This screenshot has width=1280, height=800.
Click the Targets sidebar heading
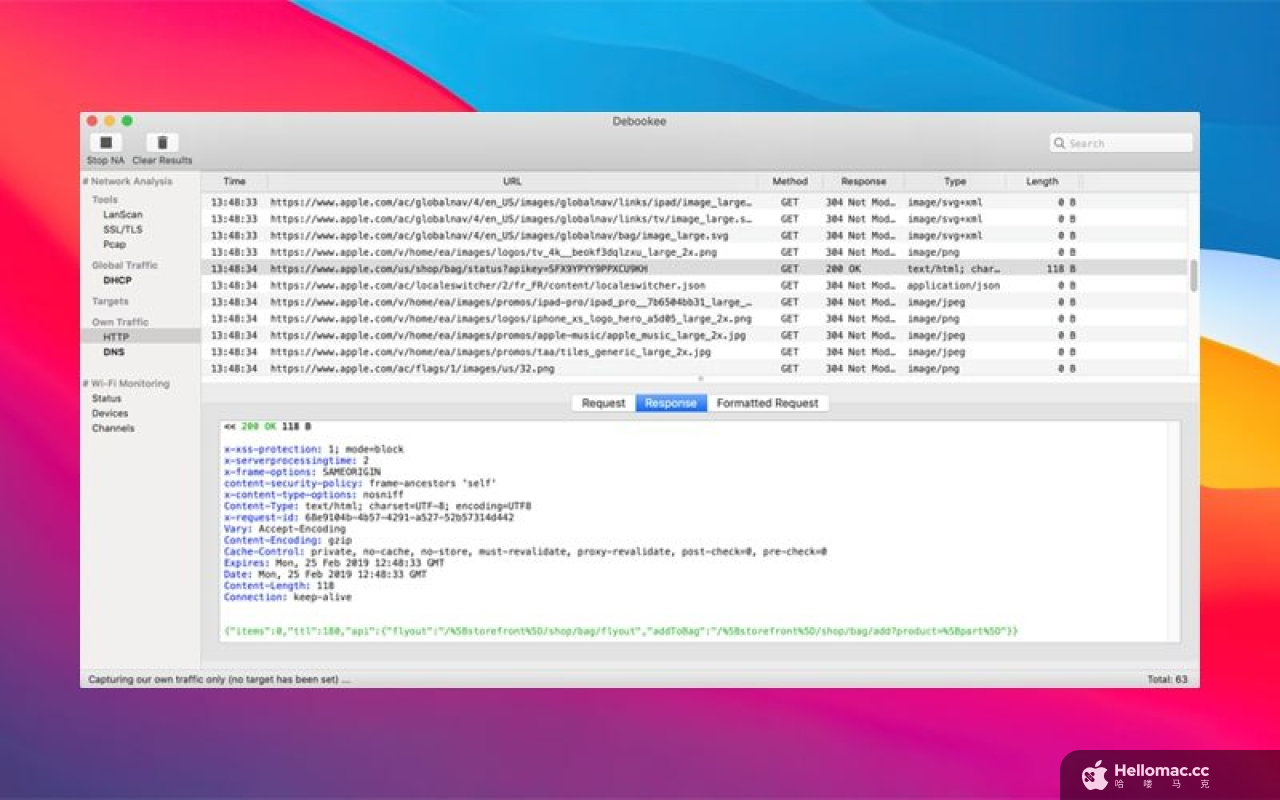pyautogui.click(x=110, y=301)
